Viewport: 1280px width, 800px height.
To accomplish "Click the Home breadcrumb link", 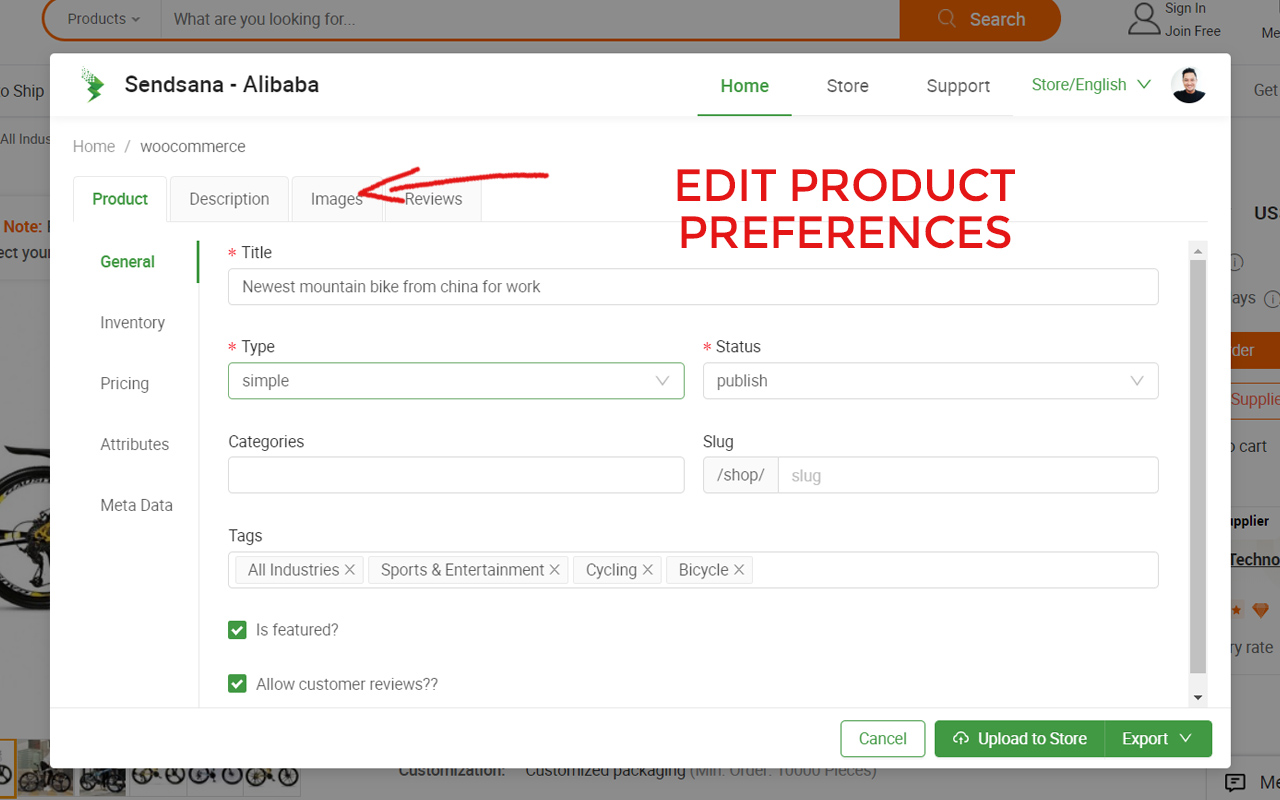I will point(94,146).
